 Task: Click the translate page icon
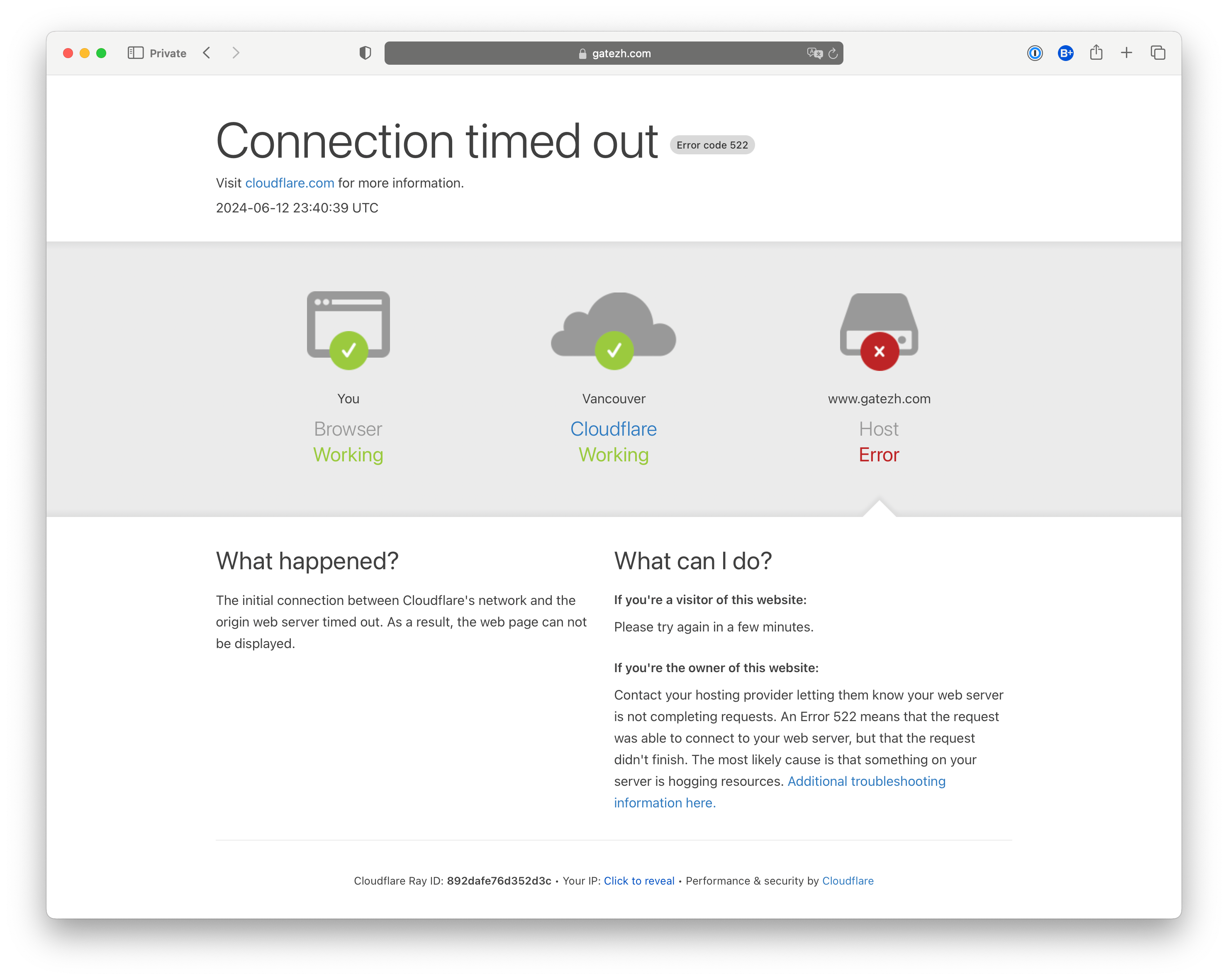pyautogui.click(x=814, y=53)
